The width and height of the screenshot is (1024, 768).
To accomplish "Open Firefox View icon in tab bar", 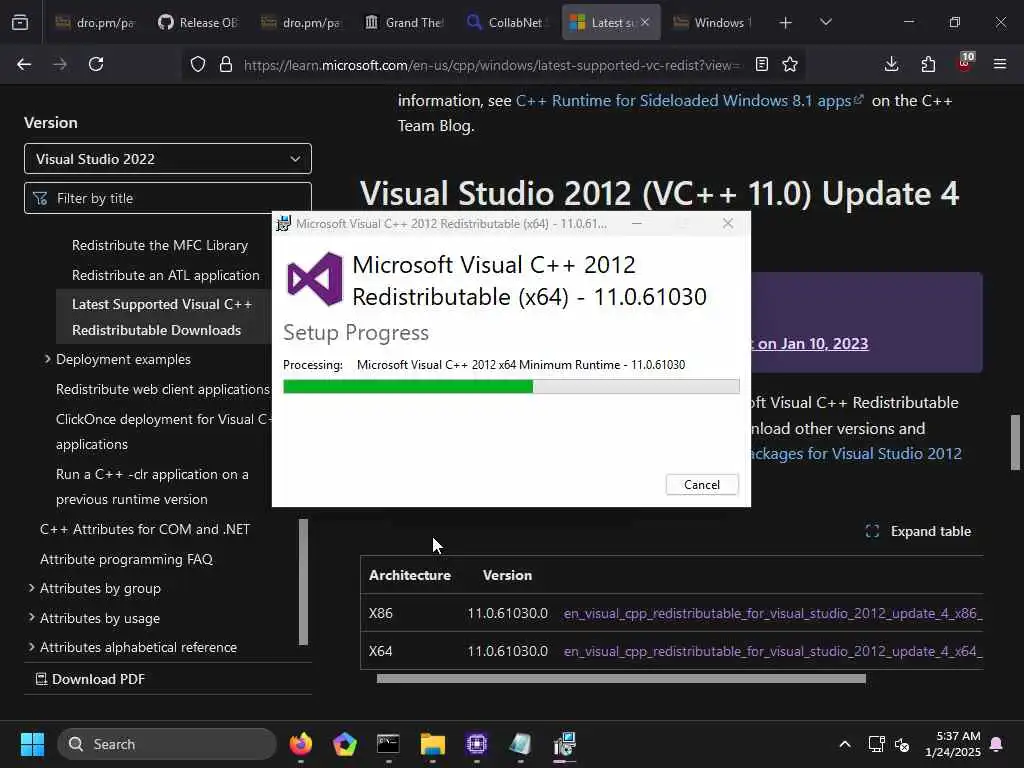I will click(x=20, y=22).
